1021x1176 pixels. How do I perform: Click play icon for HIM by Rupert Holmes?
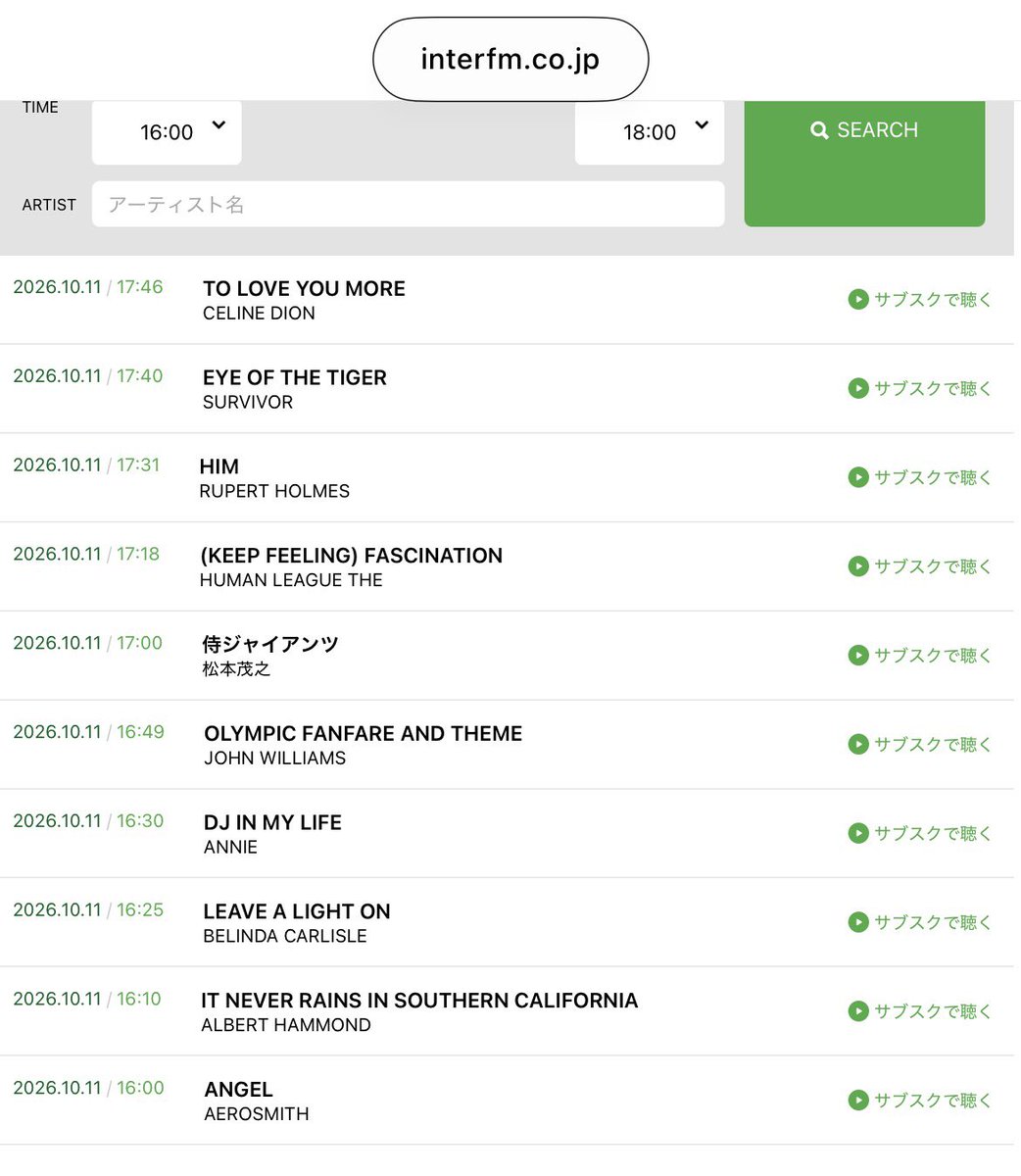click(x=858, y=477)
